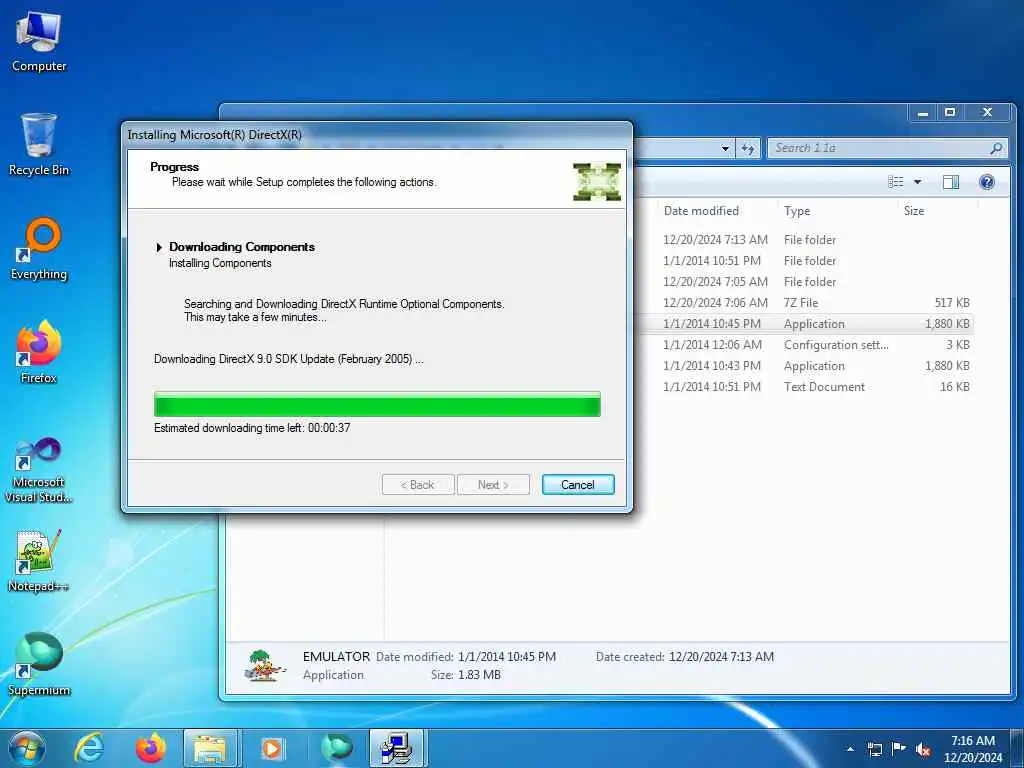Sort Explorer files by Date modified column
The height and width of the screenshot is (768, 1024).
[701, 211]
